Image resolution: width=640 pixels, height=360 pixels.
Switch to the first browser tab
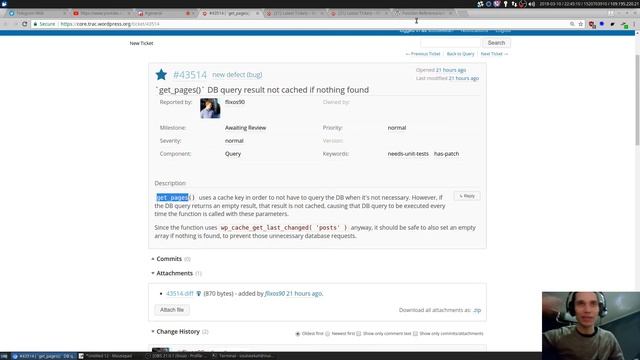point(37,13)
